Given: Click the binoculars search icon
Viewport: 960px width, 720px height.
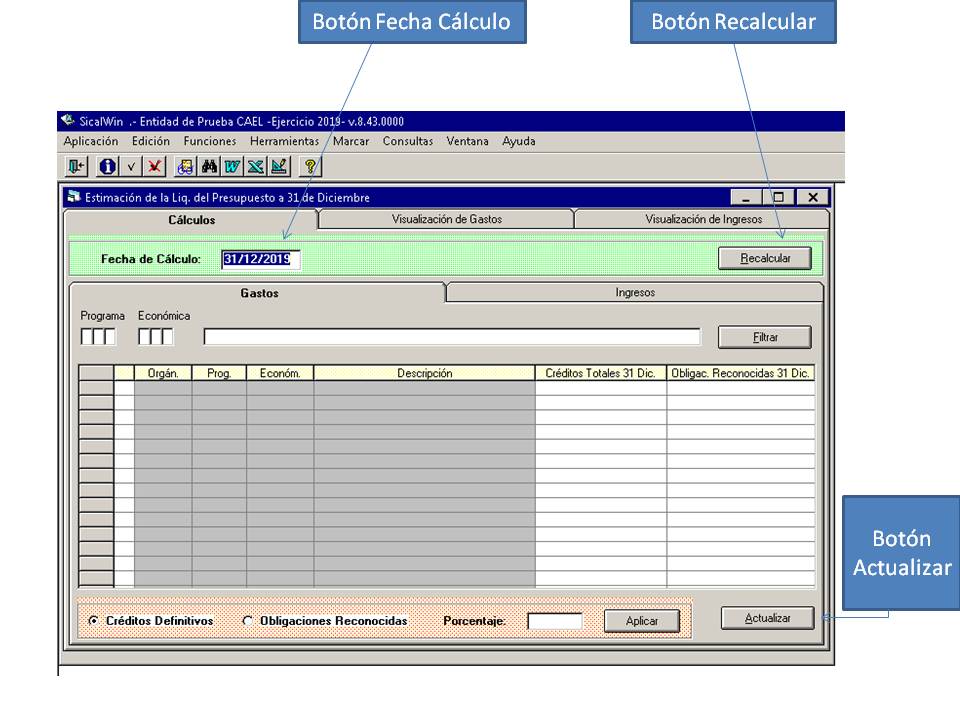Looking at the screenshot, I should click(209, 167).
